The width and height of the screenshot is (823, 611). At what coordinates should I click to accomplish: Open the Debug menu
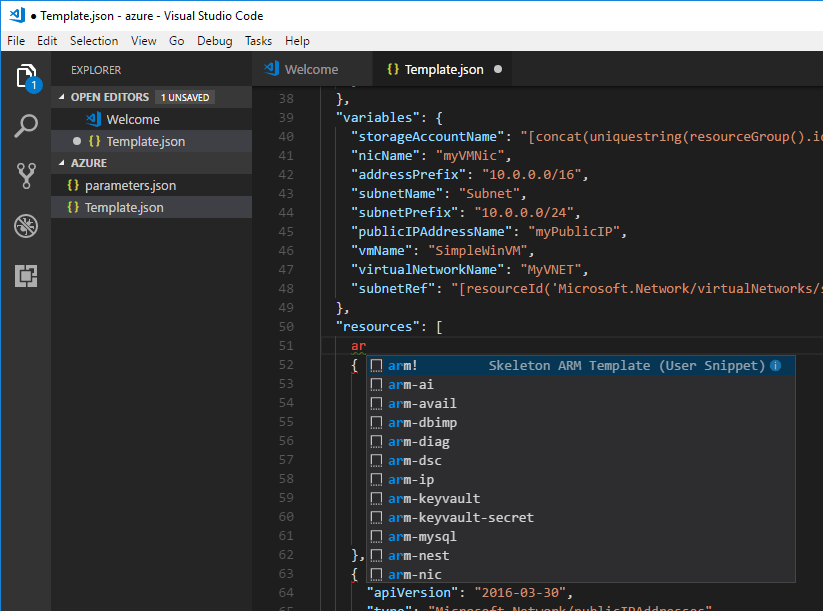215,41
